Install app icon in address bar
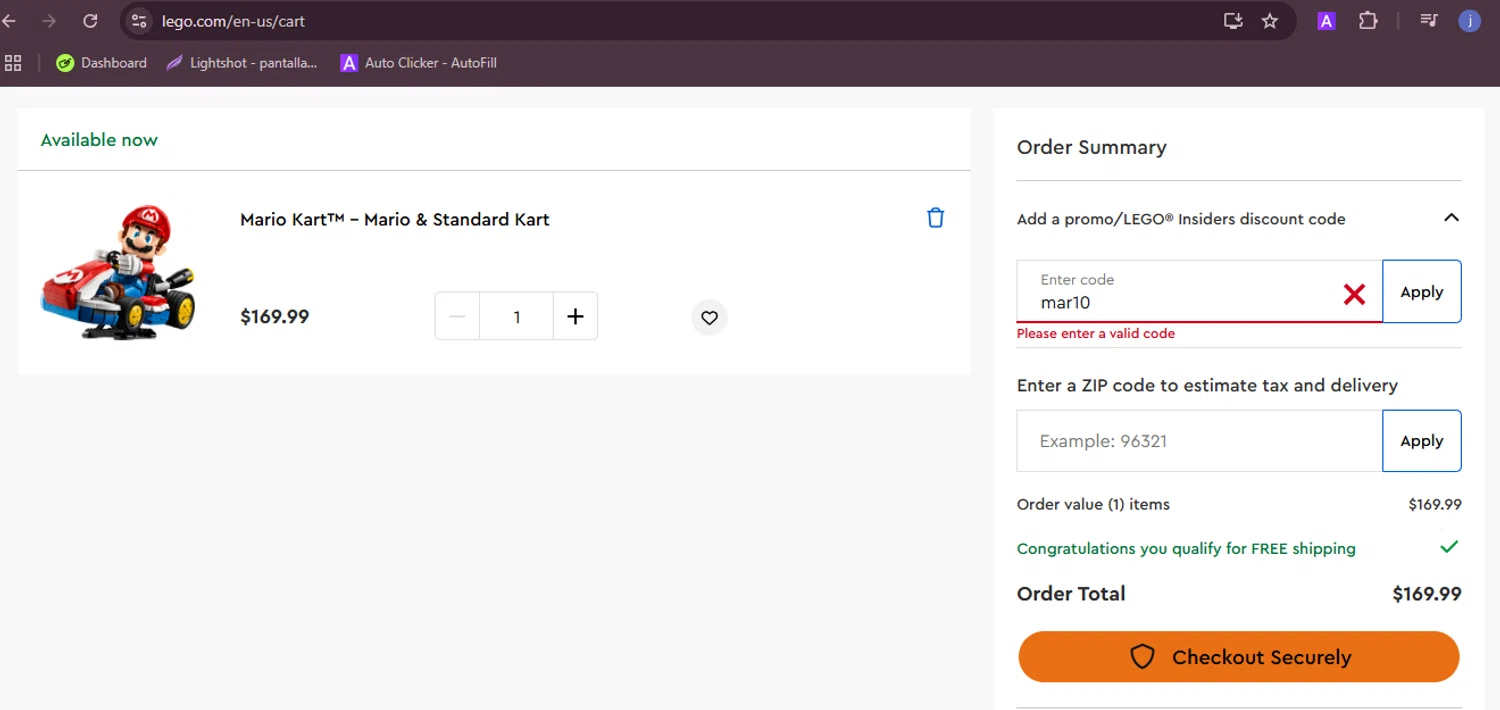Viewport: 1500px width, 710px height. tap(1233, 21)
